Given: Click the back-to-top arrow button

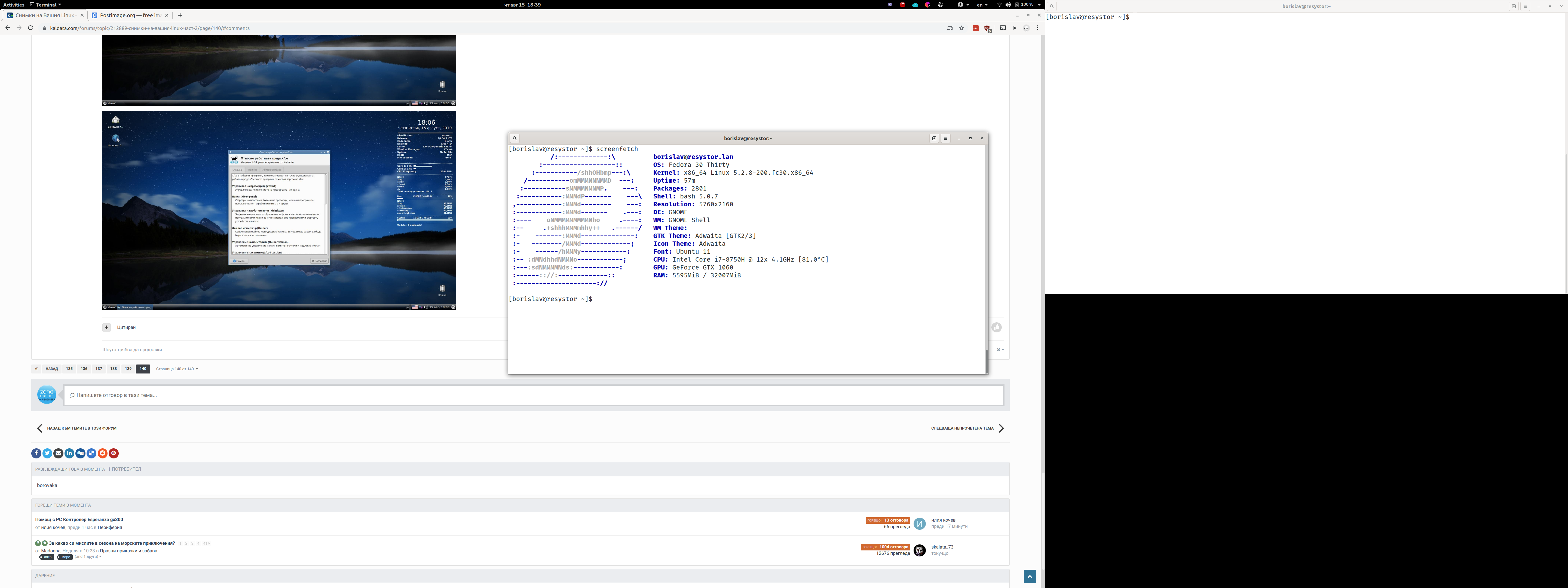Looking at the screenshot, I should click(1030, 577).
